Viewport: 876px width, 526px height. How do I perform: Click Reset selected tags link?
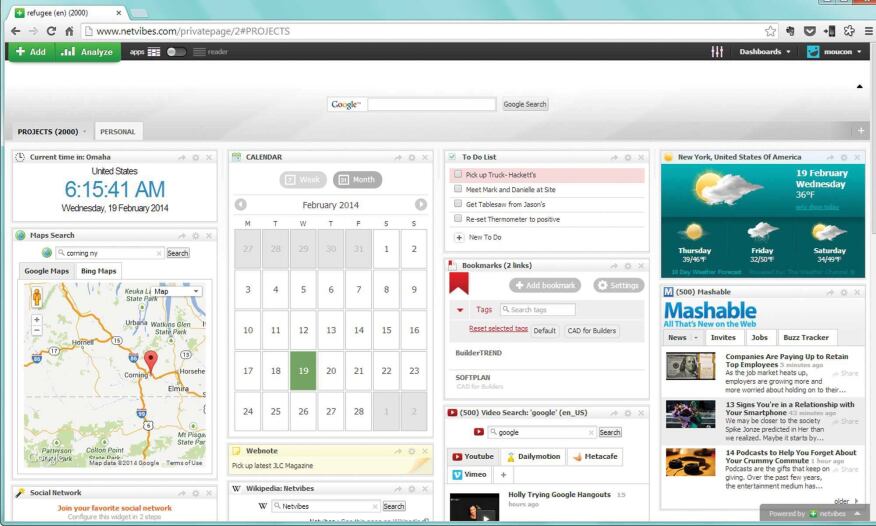tap(498, 329)
